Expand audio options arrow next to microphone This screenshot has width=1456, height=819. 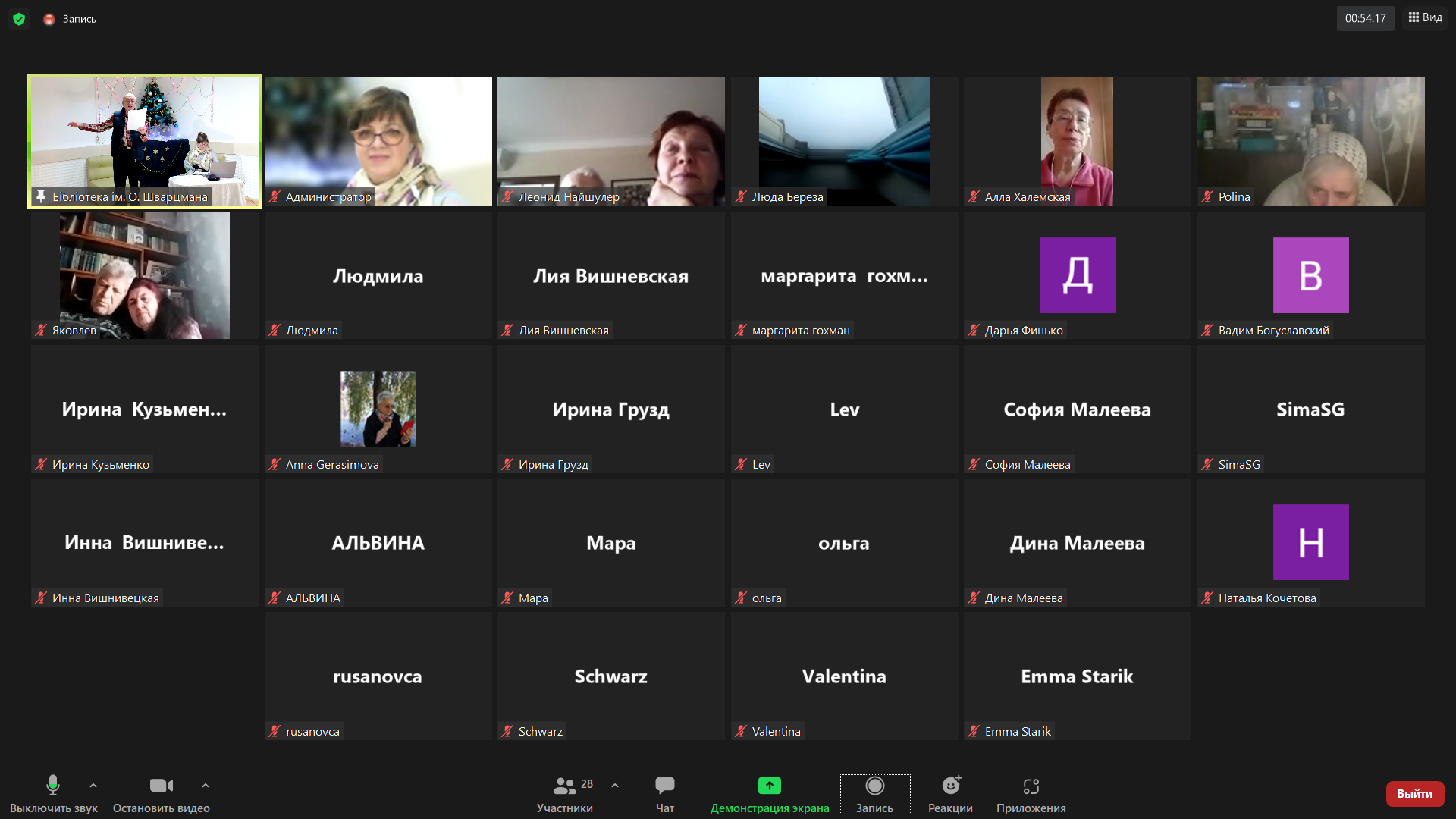[x=93, y=786]
